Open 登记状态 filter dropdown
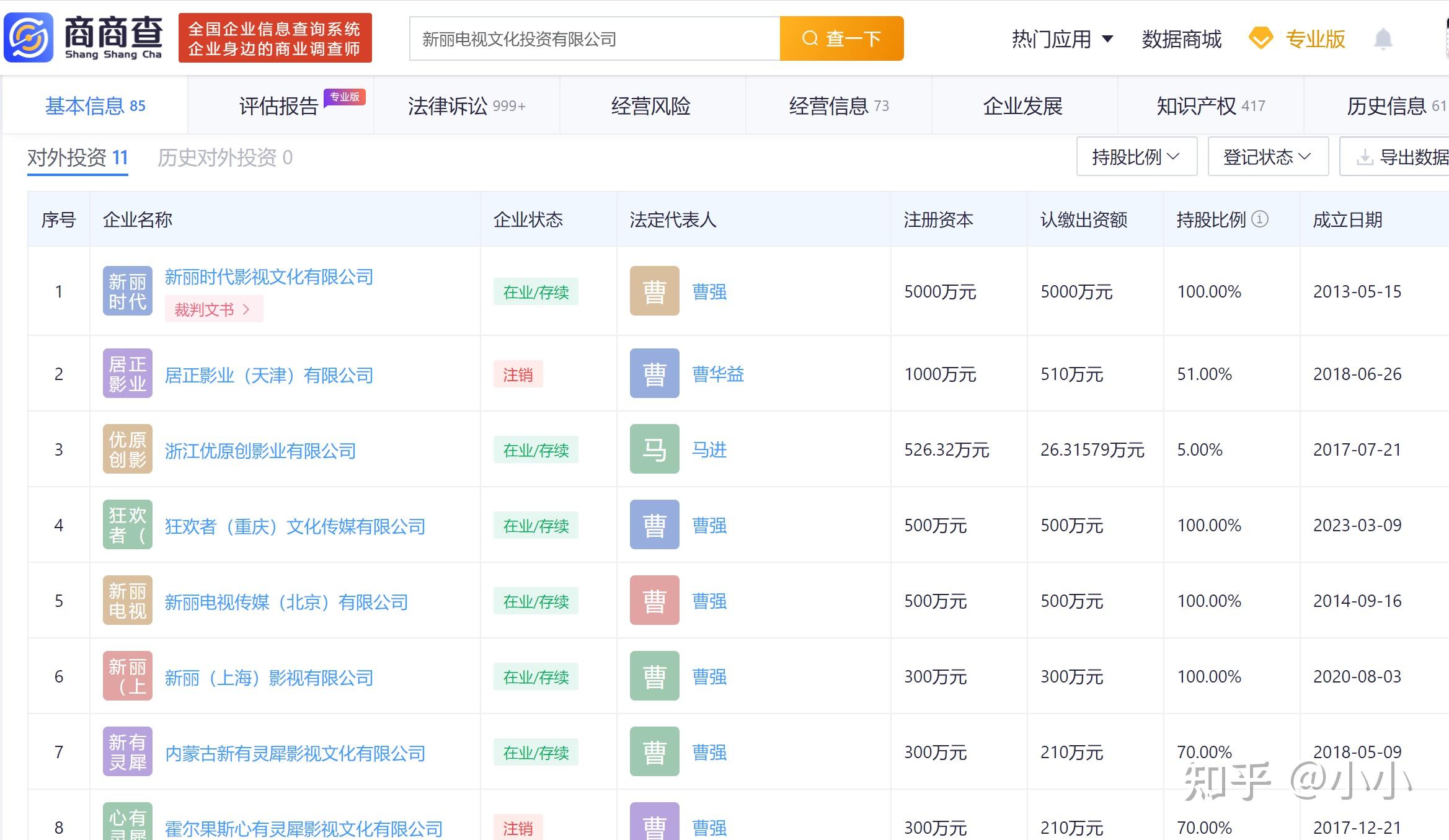The image size is (1449, 840). pyautogui.click(x=1268, y=157)
